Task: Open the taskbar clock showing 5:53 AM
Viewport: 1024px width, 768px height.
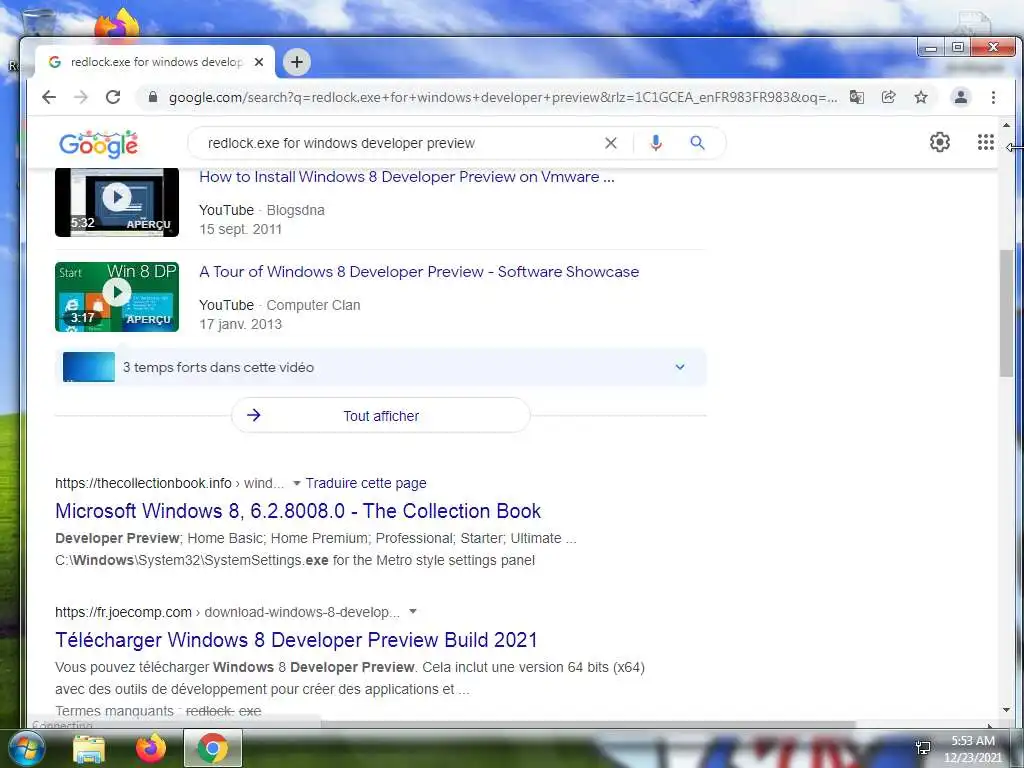Action: click(x=972, y=749)
